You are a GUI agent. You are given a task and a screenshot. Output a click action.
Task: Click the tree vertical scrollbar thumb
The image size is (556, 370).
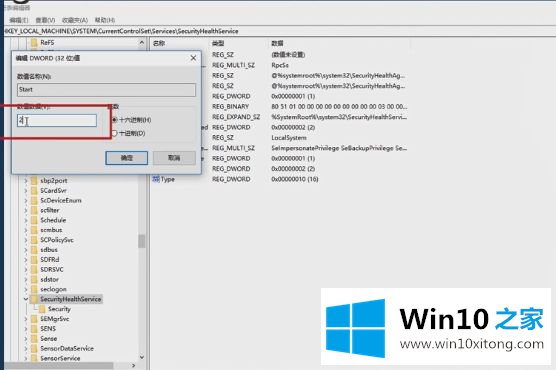(141, 241)
